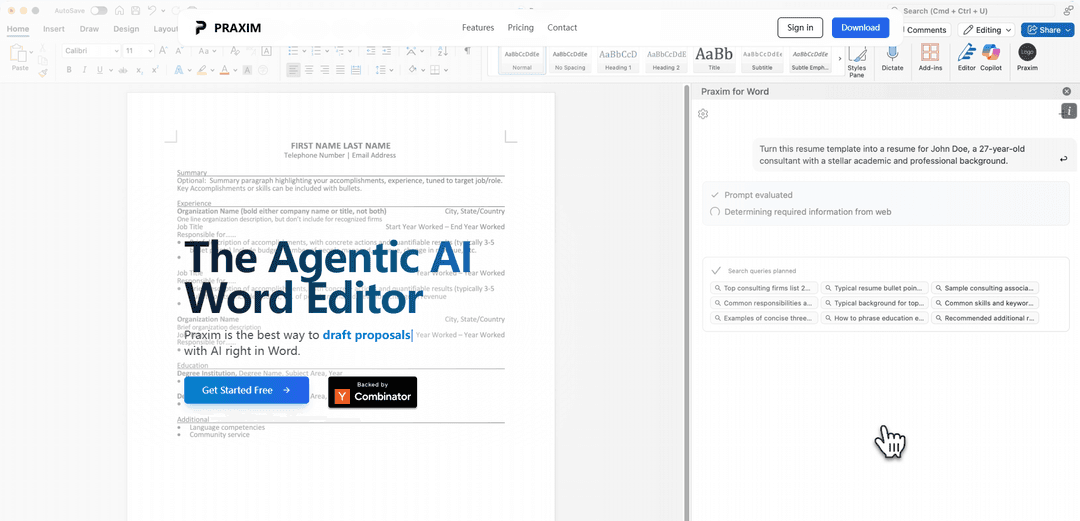The width and height of the screenshot is (1080, 521).
Task: Toggle bold formatting in the ribbon
Action: pos(70,70)
